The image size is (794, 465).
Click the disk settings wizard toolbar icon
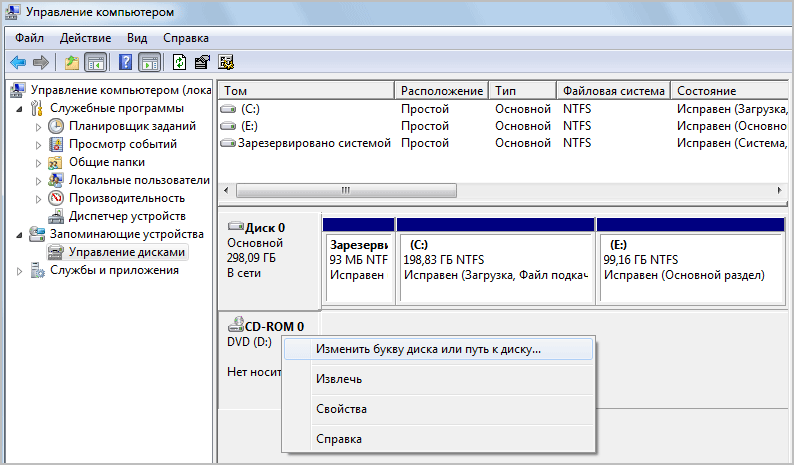[x=226, y=62]
